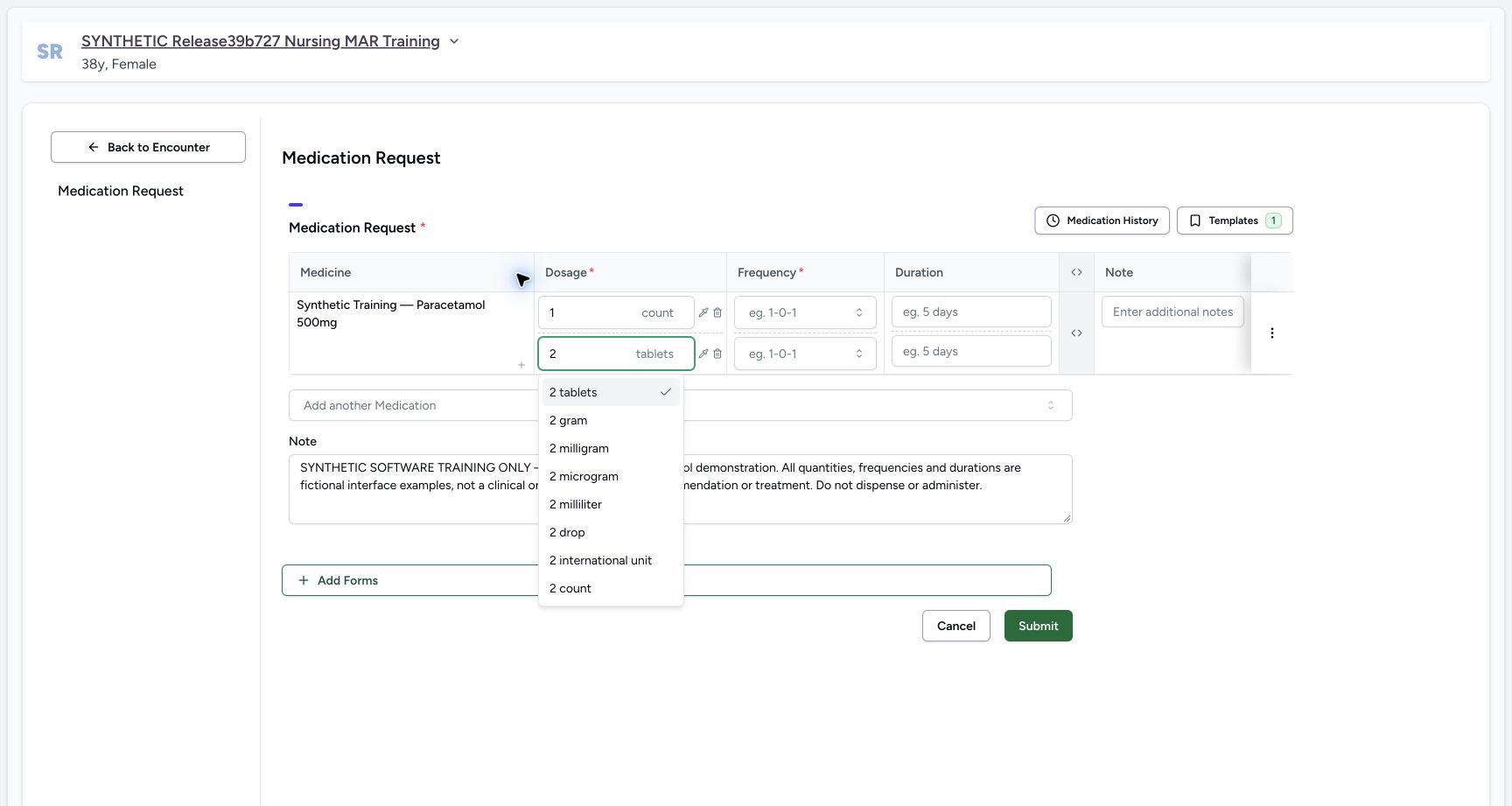Expand the patient name chevron
Image resolution: width=1512 pixels, height=806 pixels.
click(x=454, y=41)
